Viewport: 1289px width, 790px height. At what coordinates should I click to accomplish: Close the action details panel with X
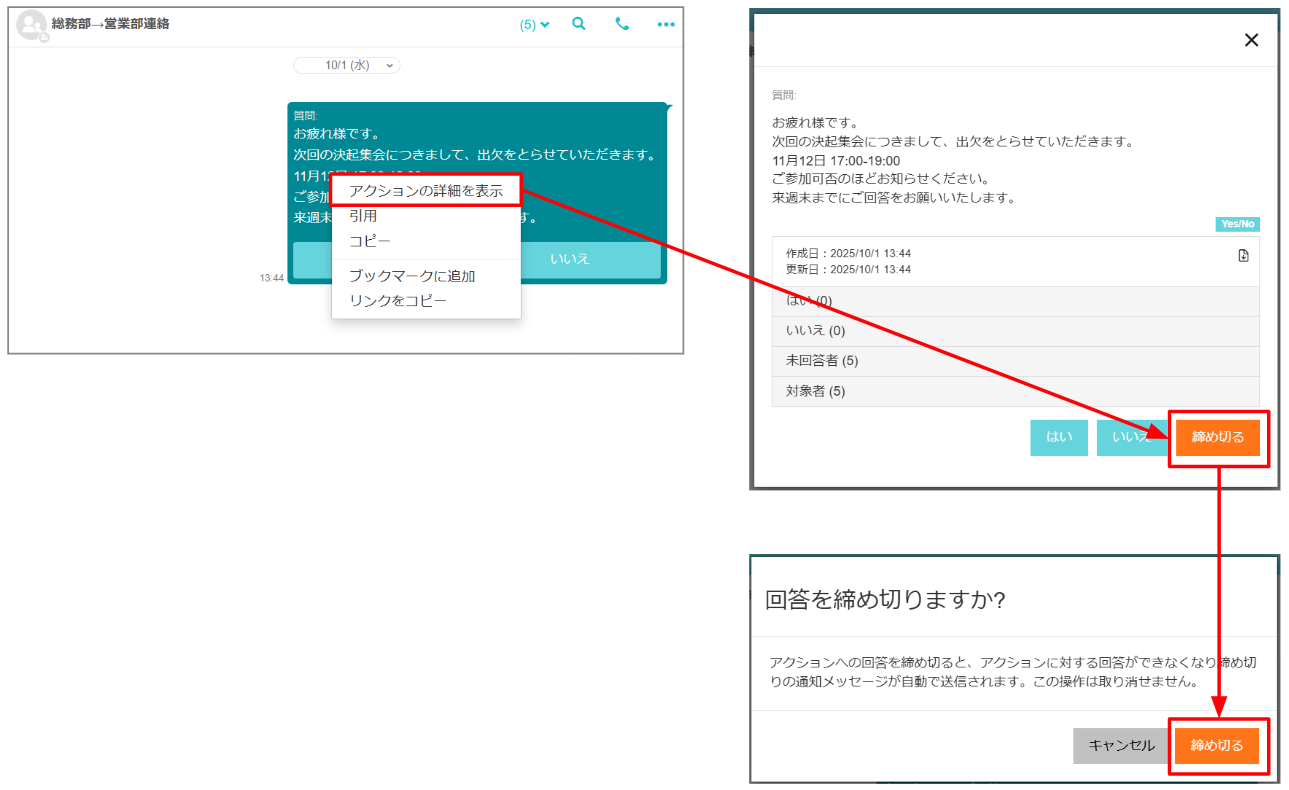pos(1250,40)
